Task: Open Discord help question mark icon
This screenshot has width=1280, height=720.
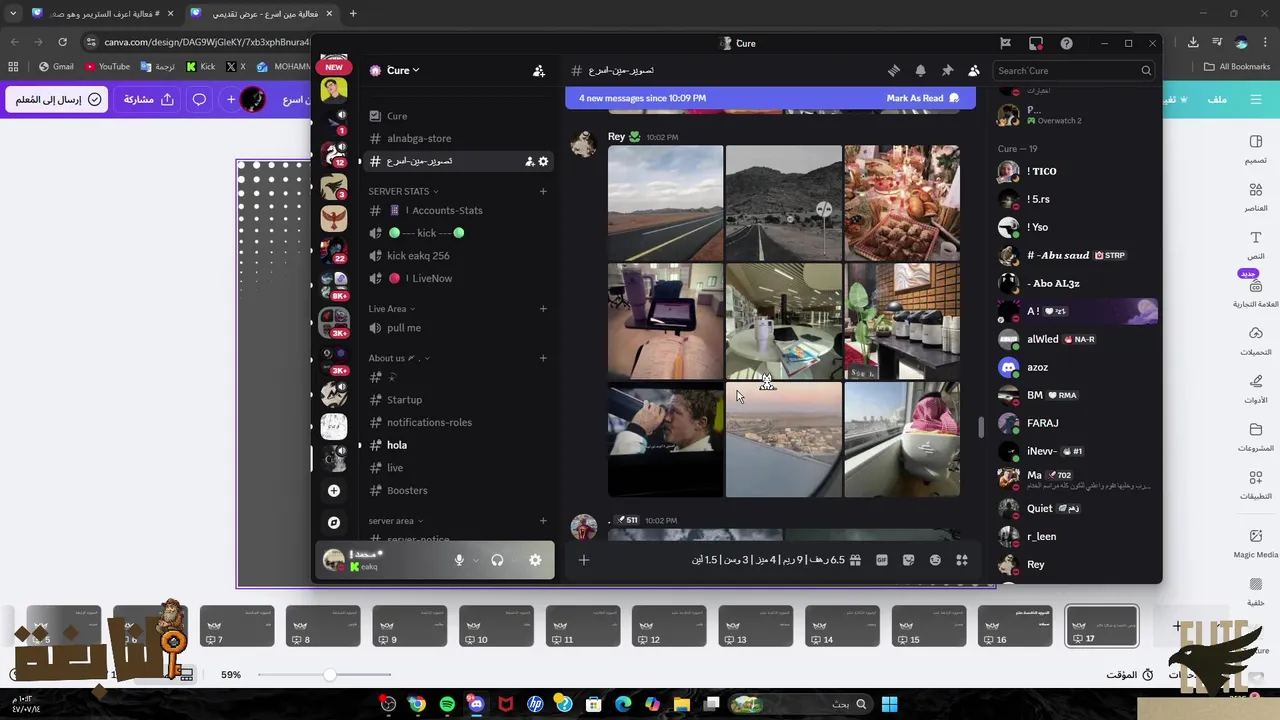Action: click(1066, 43)
